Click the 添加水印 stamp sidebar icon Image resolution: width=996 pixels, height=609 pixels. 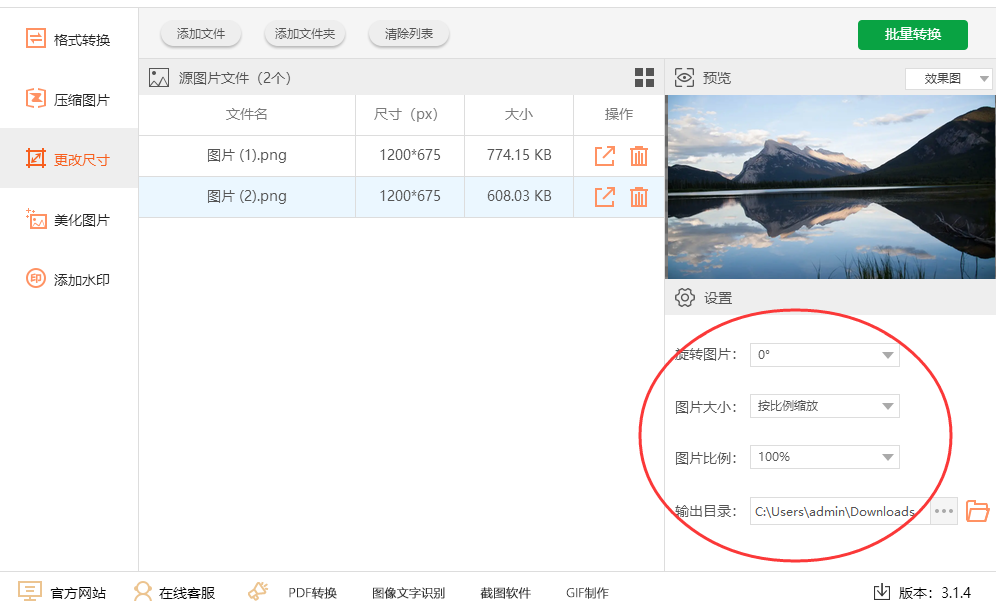pos(36,278)
